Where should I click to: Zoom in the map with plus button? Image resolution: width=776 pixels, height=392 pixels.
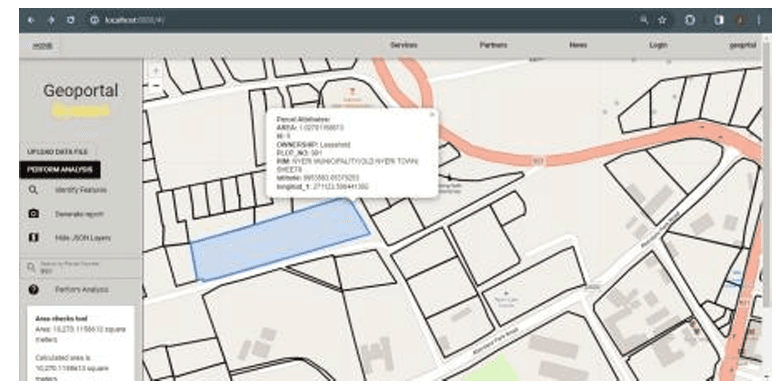pos(155,71)
